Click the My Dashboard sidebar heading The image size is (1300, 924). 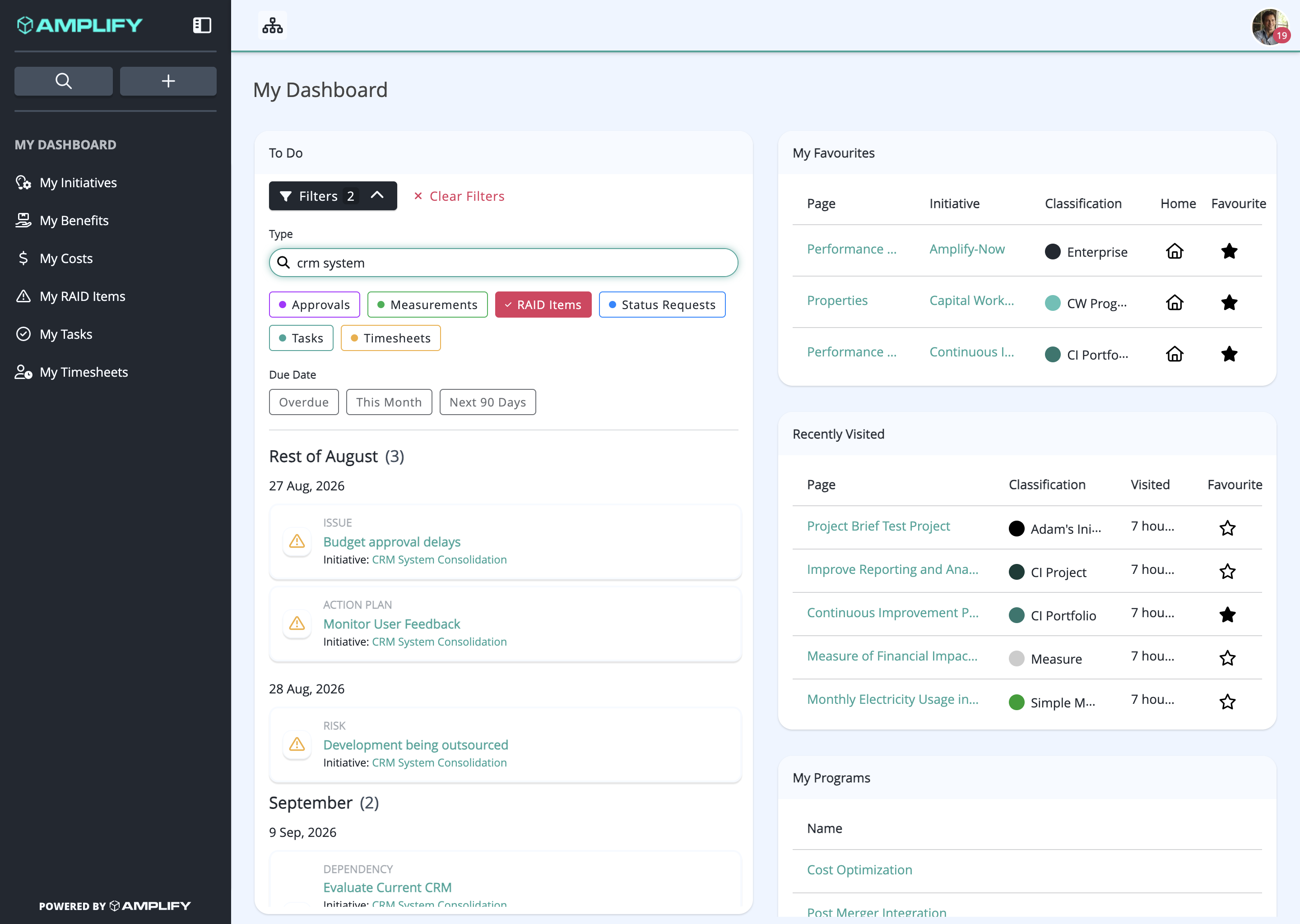click(65, 144)
